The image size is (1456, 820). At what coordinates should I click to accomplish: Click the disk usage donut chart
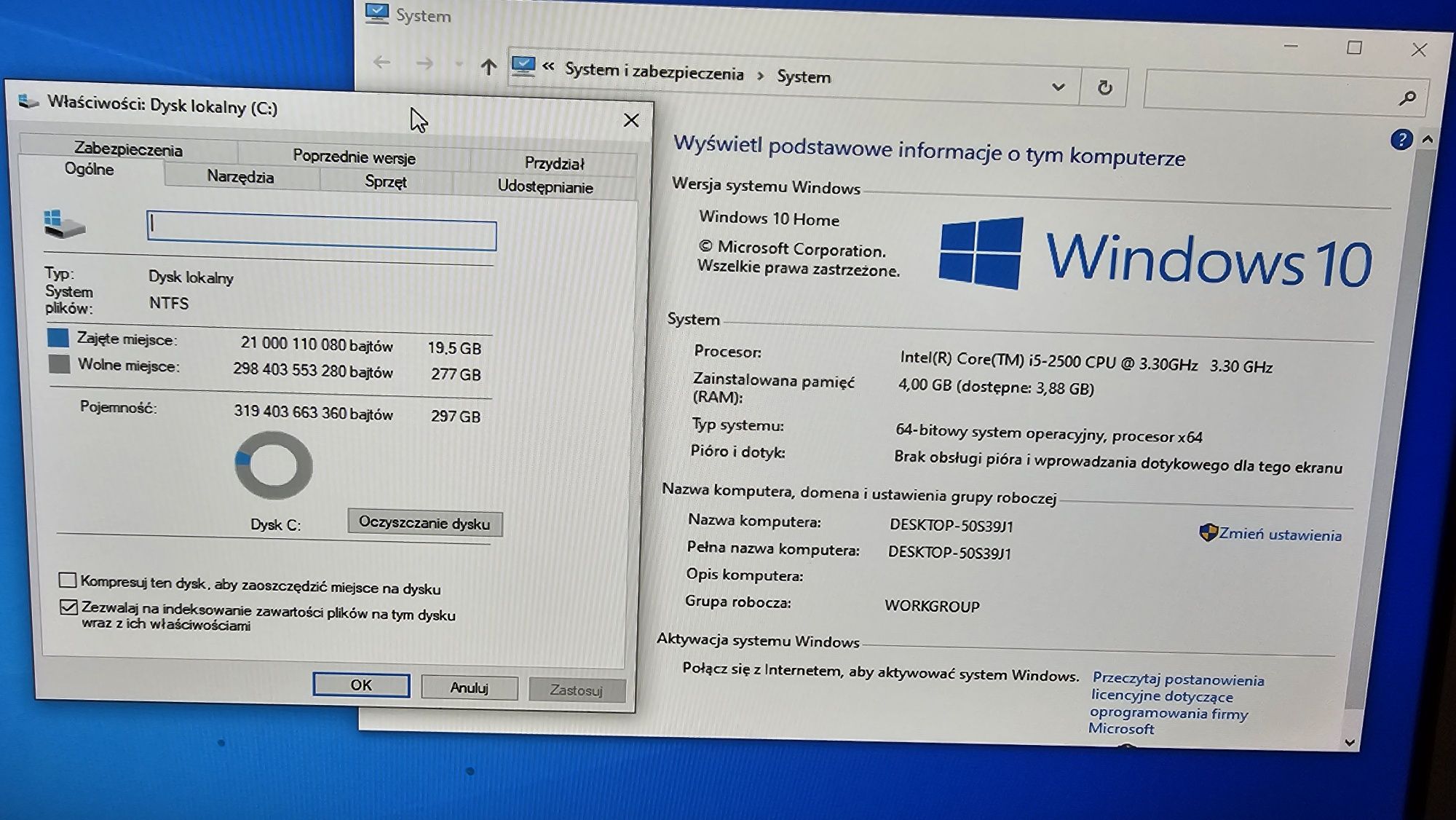tap(274, 465)
